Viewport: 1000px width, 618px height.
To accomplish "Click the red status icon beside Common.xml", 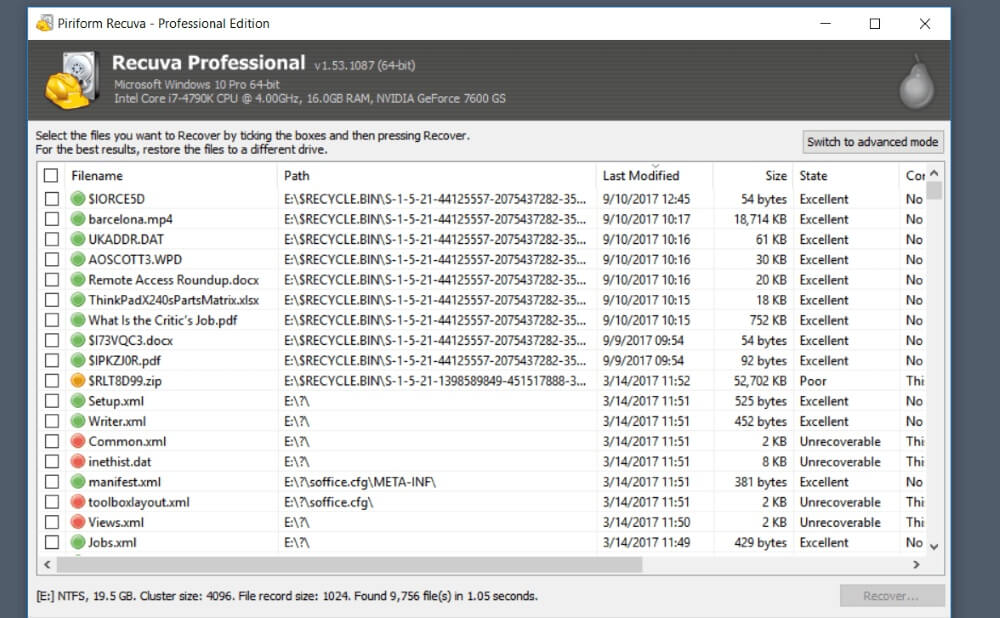I will 78,441.
